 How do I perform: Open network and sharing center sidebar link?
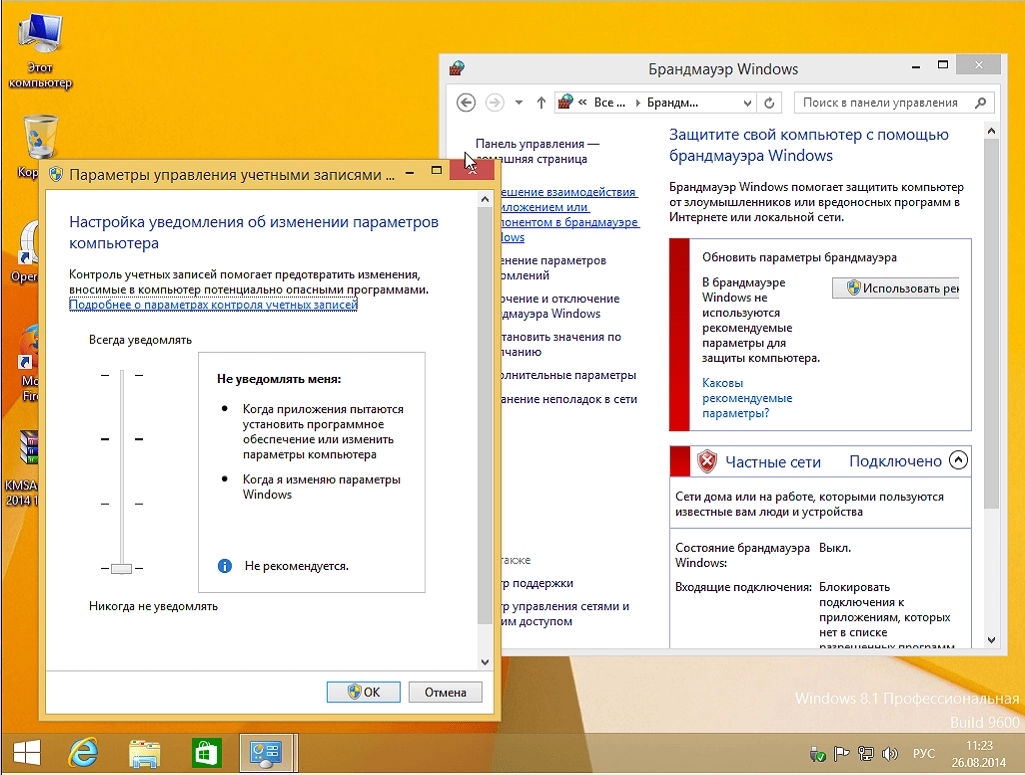tap(565, 614)
